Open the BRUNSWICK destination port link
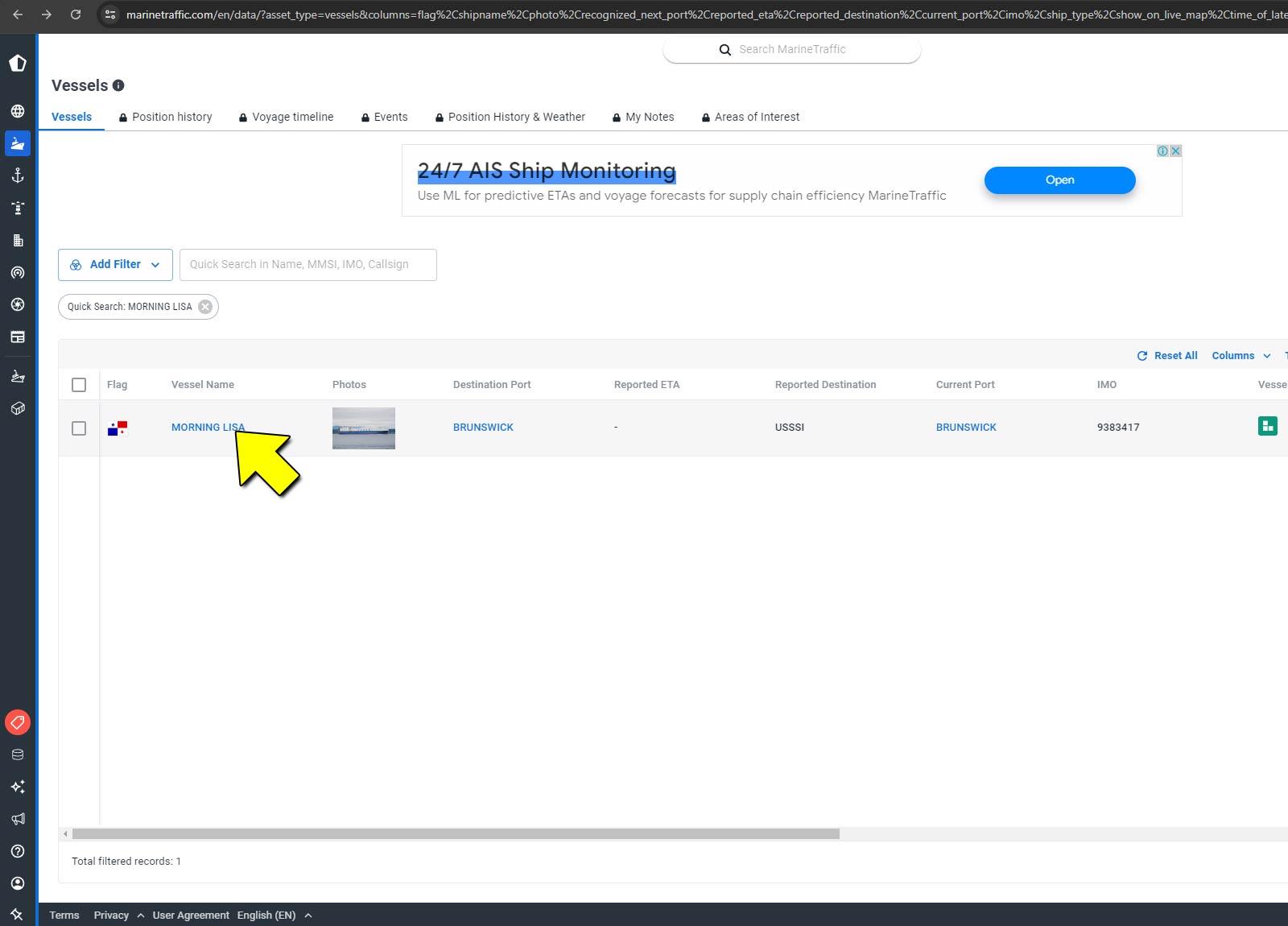 [483, 428]
